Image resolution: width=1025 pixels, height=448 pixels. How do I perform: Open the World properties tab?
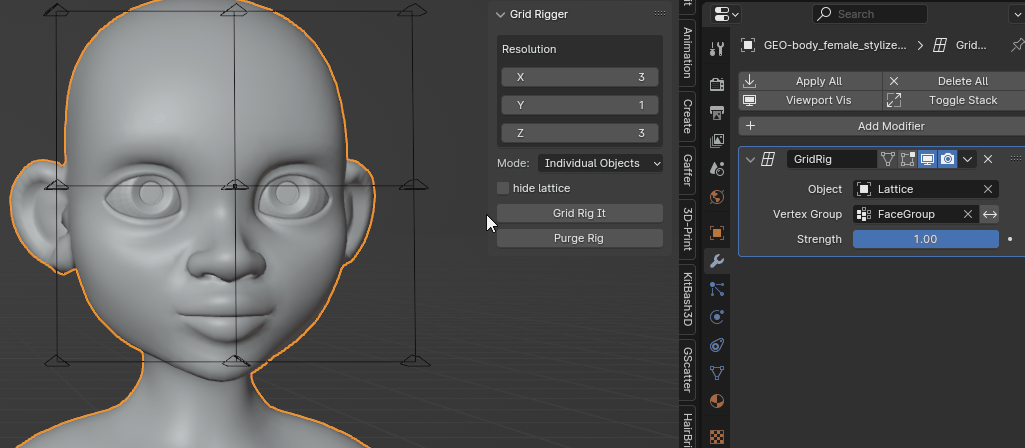point(717,196)
